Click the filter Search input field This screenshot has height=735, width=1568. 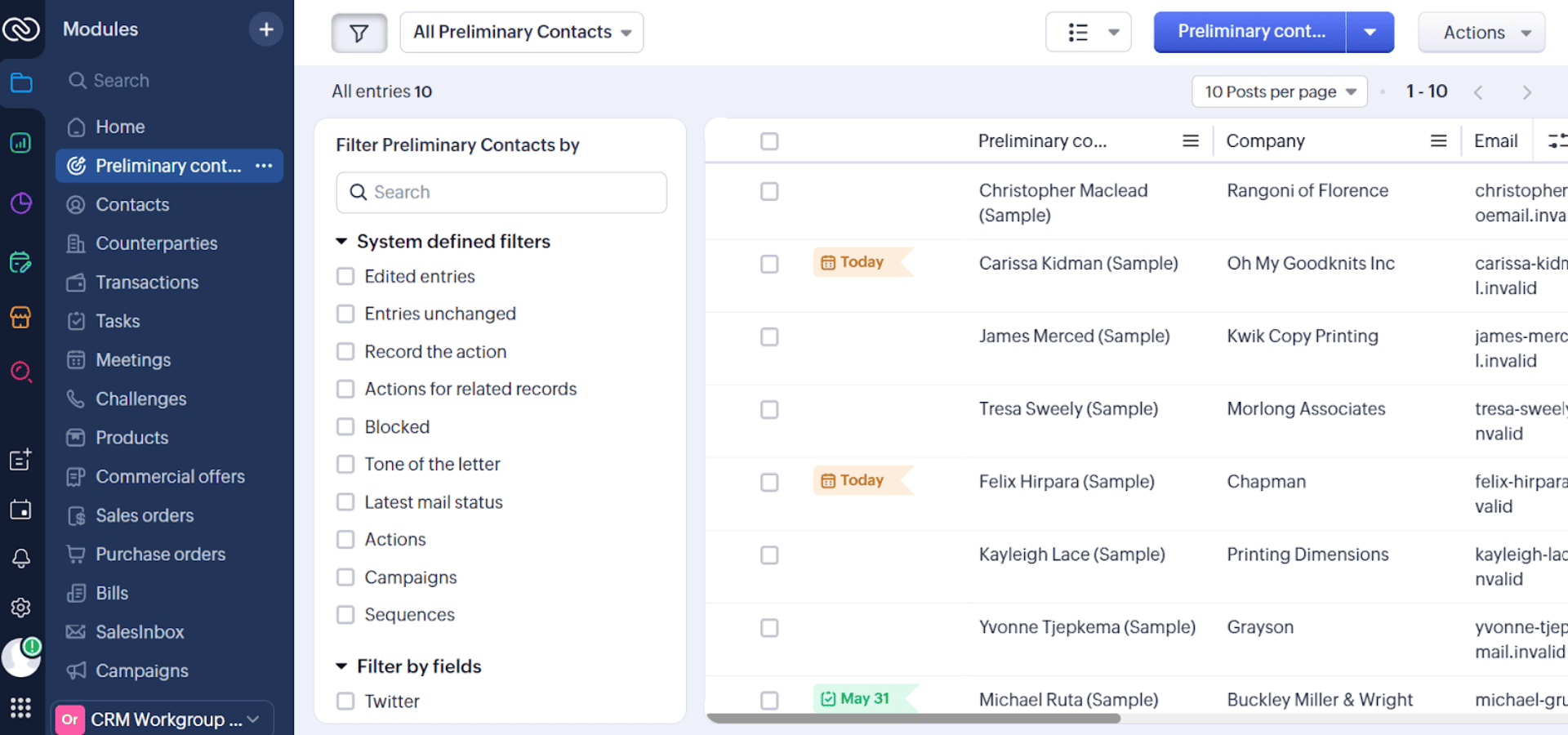coord(501,193)
